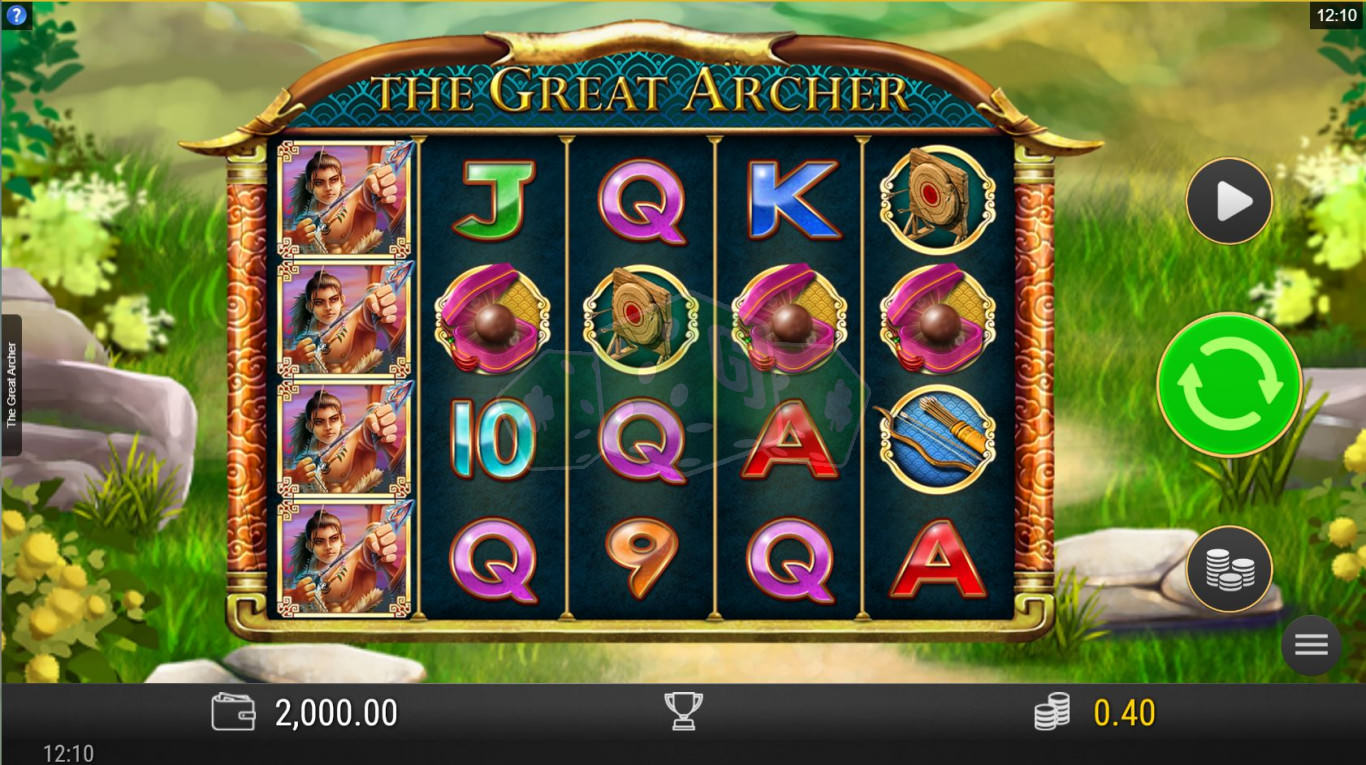This screenshot has height=765, width=1366.
Task: Click the green J symbol
Action: tap(493, 201)
